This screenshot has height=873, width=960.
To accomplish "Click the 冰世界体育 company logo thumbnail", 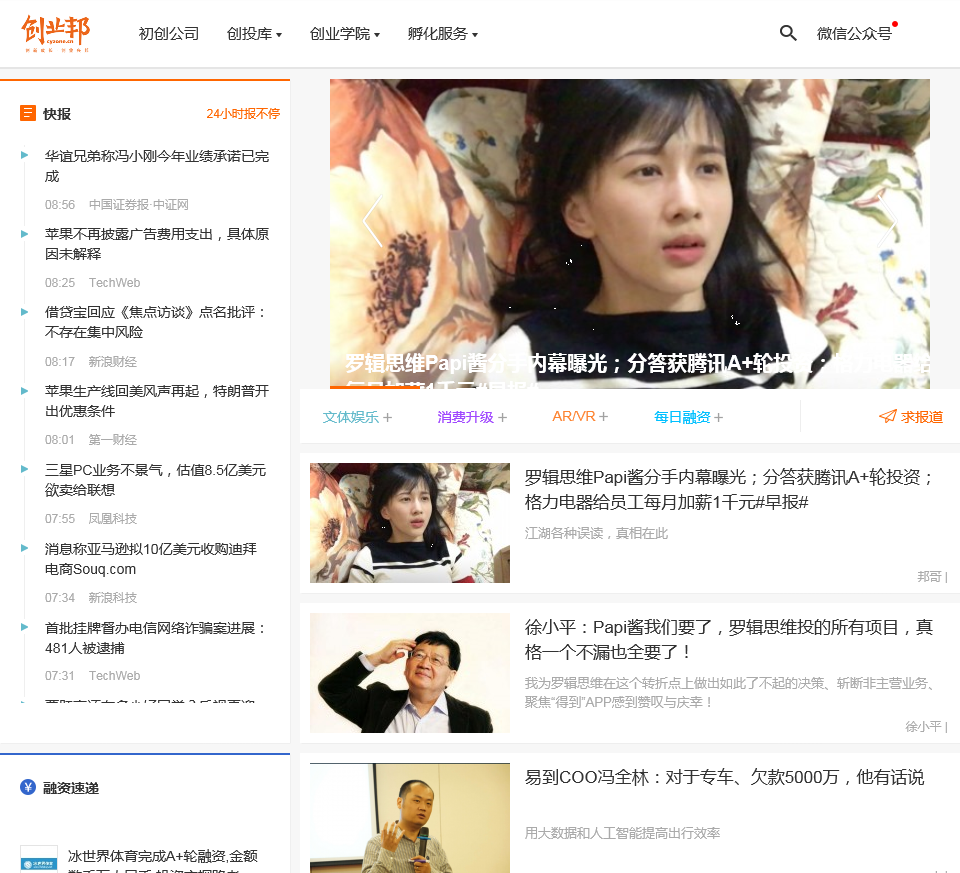I will tap(39, 859).
